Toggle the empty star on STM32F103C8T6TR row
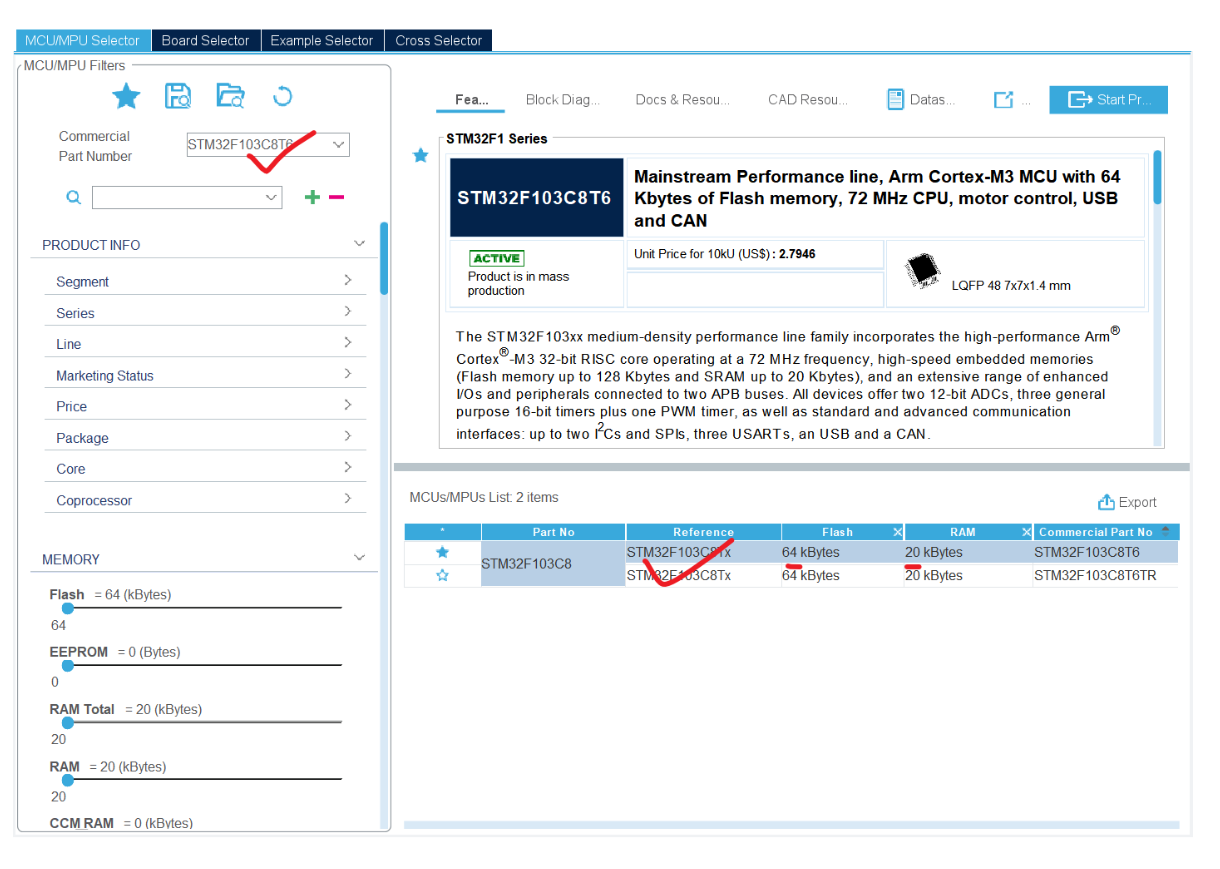1220x869 pixels. [442, 576]
